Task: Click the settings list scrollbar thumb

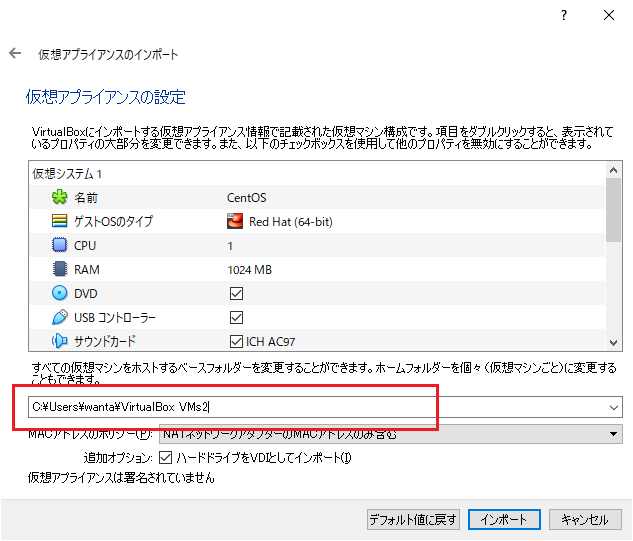Action: (x=613, y=210)
